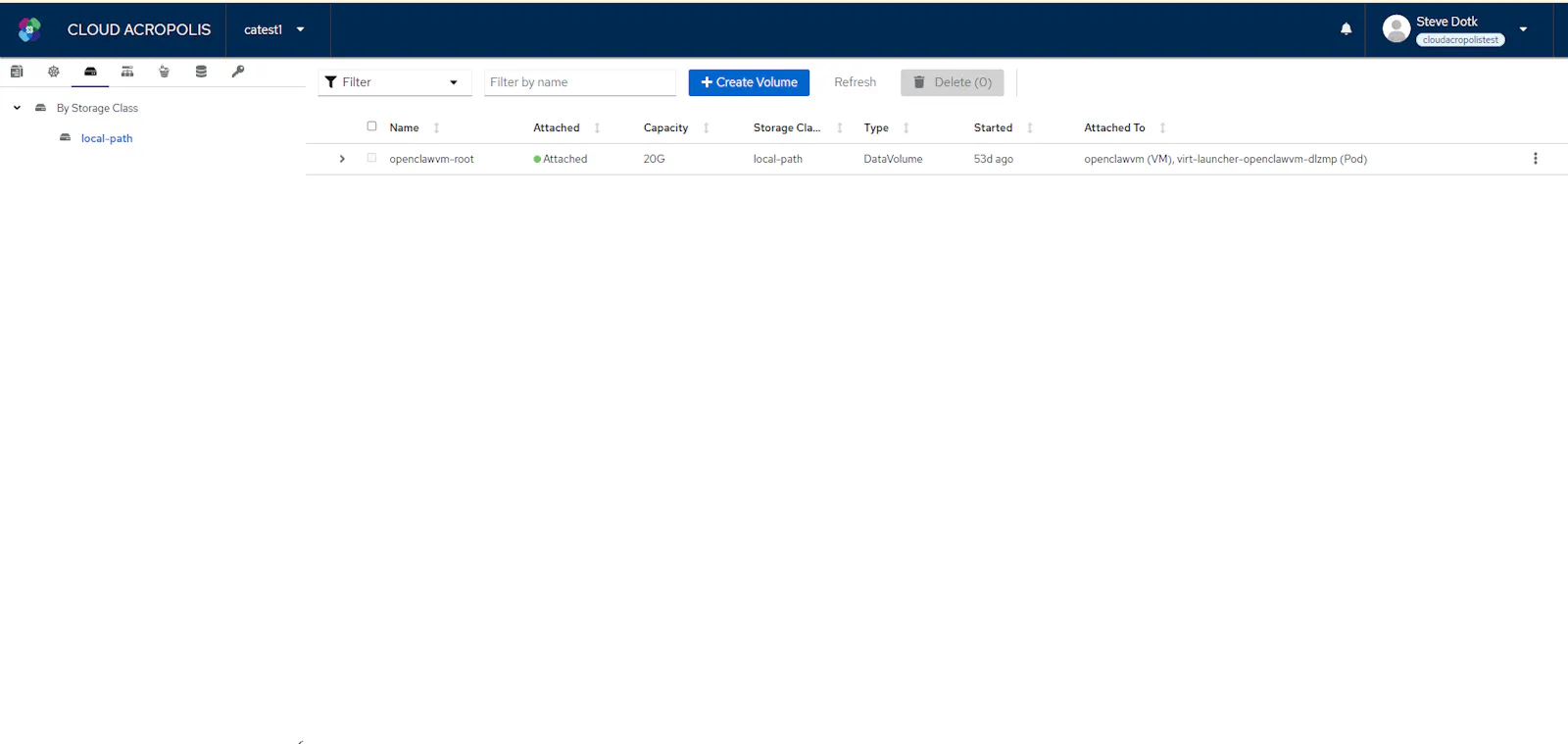
Task: Sort by the Started column
Action: (1030, 127)
